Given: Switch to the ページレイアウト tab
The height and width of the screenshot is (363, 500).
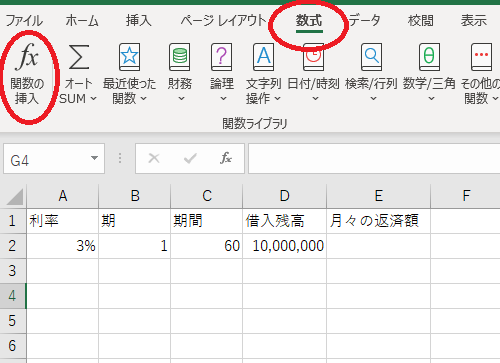Looking at the screenshot, I should click(x=223, y=21).
